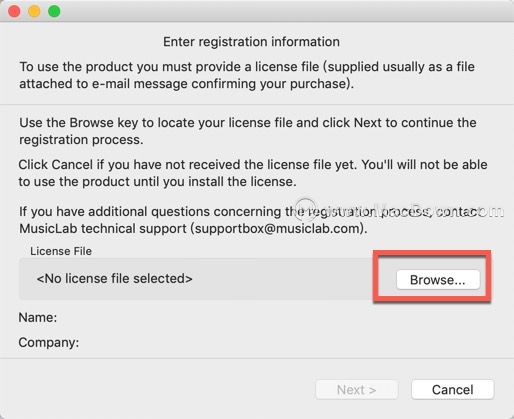This screenshot has width=514, height=419.
Task: Minimize the window using yellow button
Action: point(34,11)
